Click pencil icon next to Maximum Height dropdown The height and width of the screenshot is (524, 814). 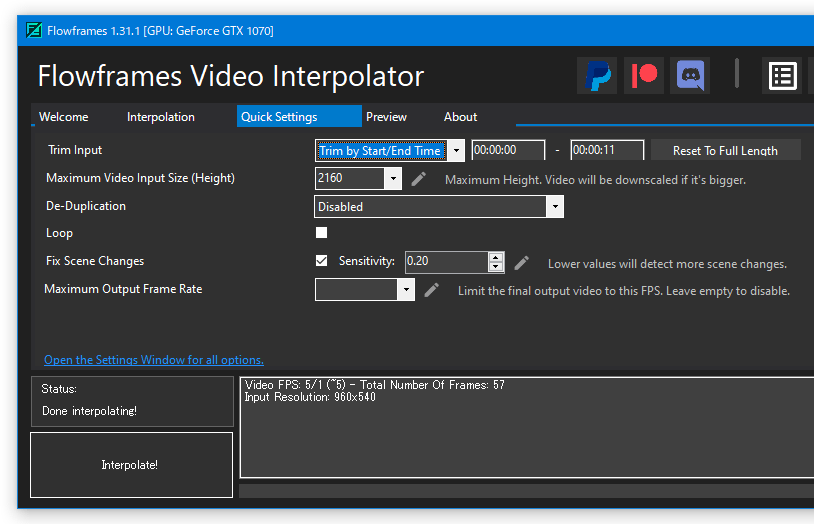click(x=418, y=179)
